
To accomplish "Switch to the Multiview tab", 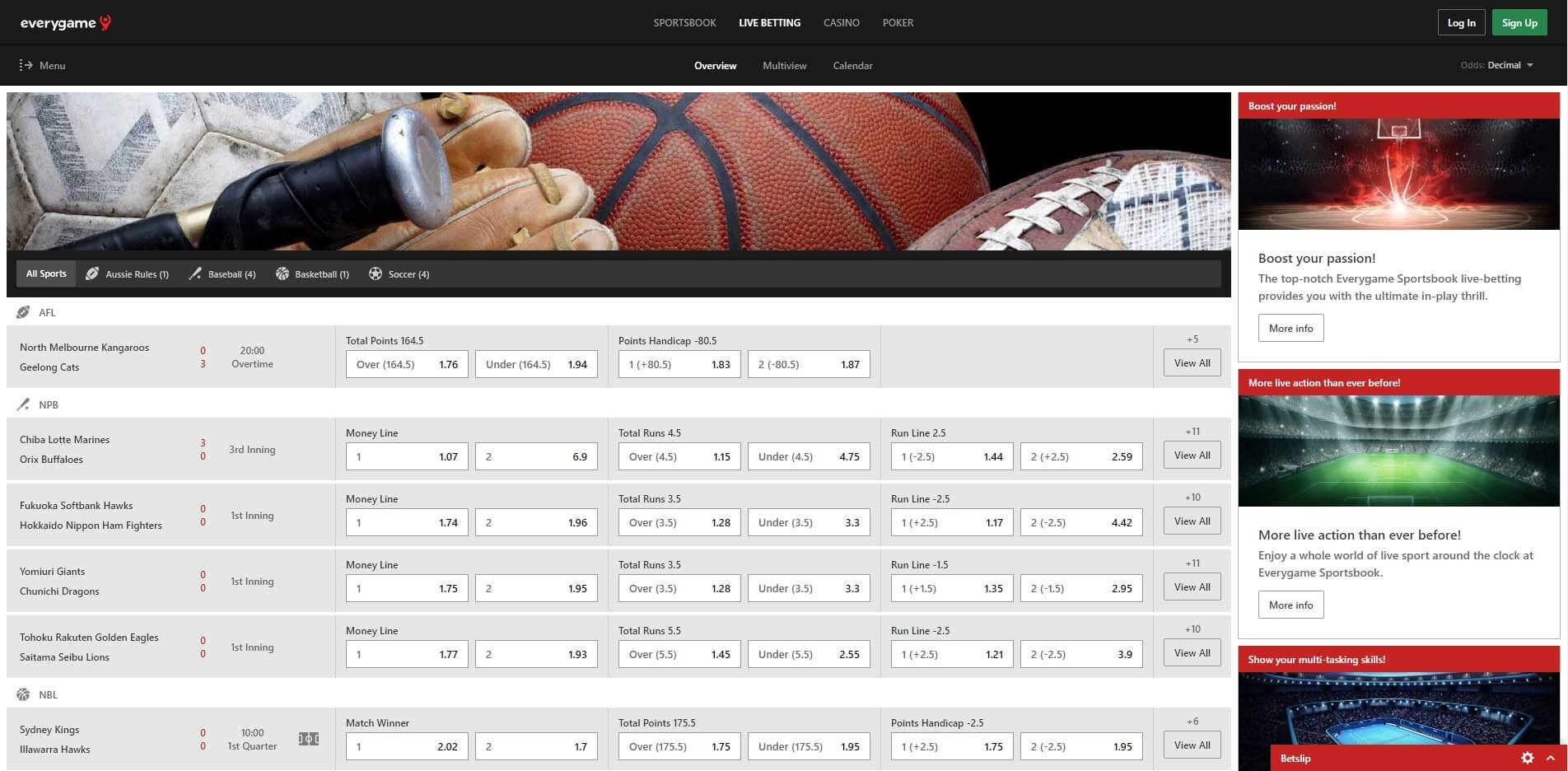I will pos(784,65).
